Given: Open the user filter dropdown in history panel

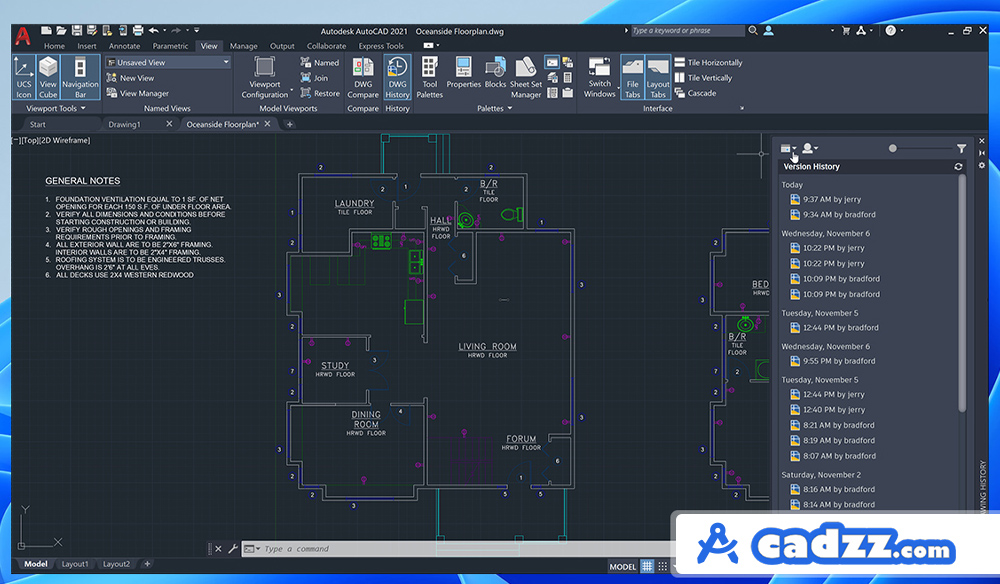Looking at the screenshot, I should click(x=810, y=149).
